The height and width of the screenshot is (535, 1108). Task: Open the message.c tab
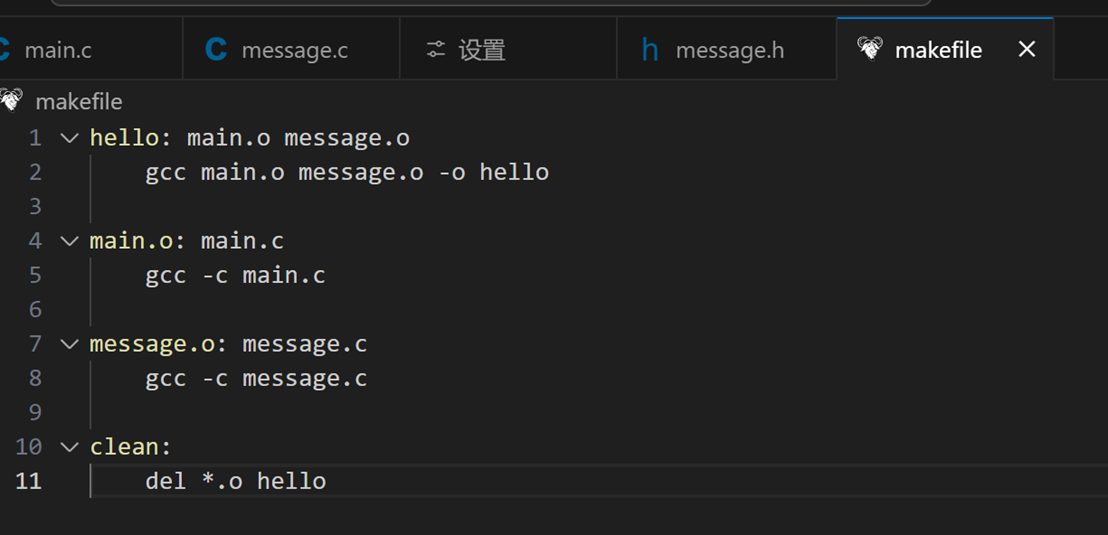tap(294, 50)
